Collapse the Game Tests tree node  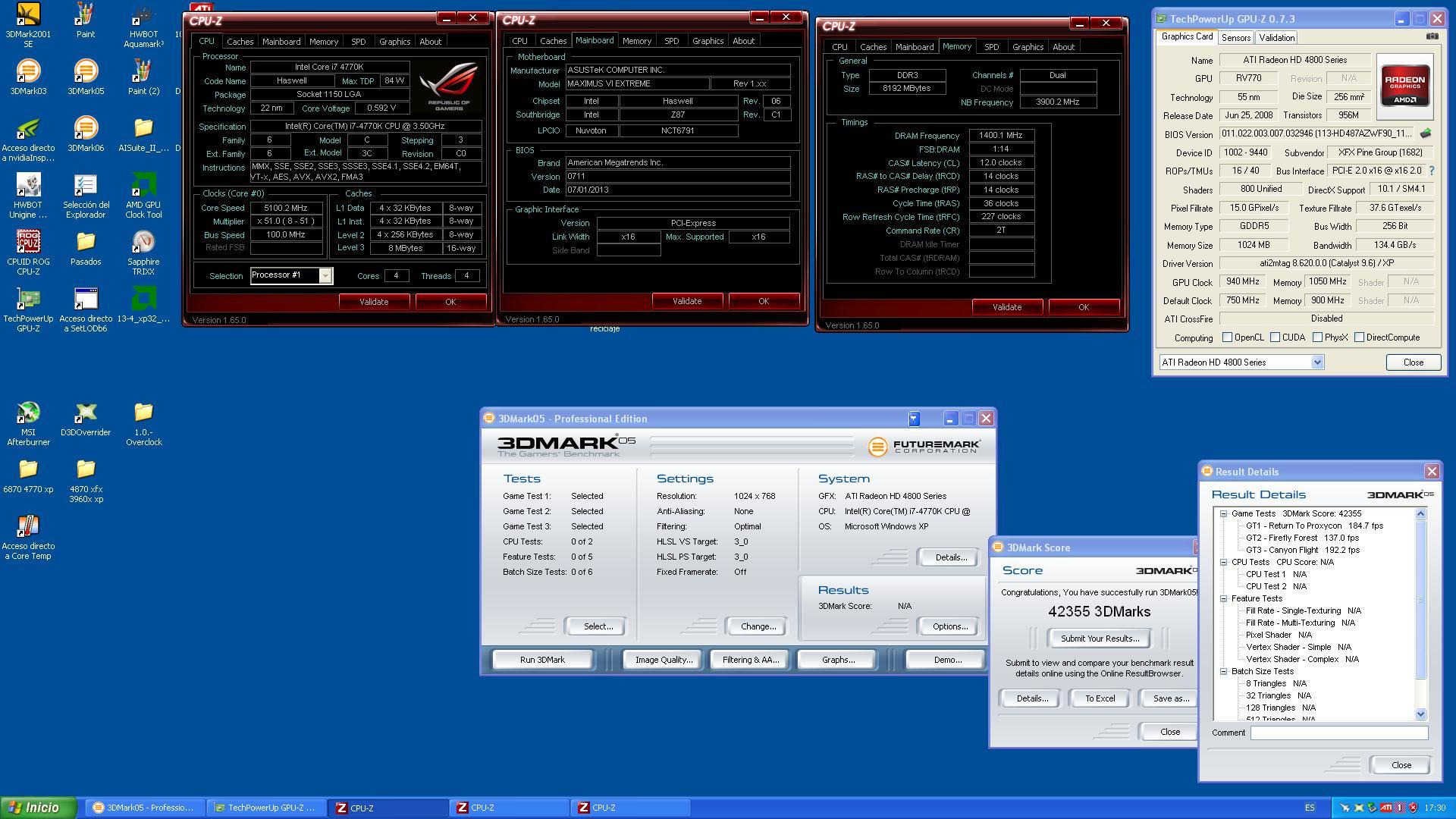[1223, 513]
